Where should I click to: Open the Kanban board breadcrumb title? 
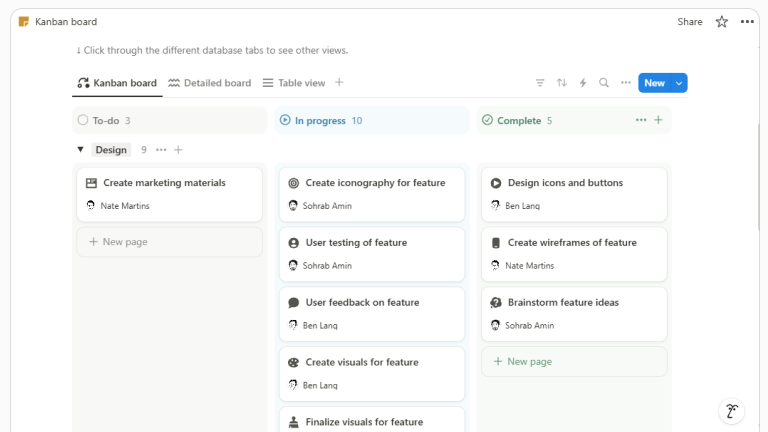[66, 22]
